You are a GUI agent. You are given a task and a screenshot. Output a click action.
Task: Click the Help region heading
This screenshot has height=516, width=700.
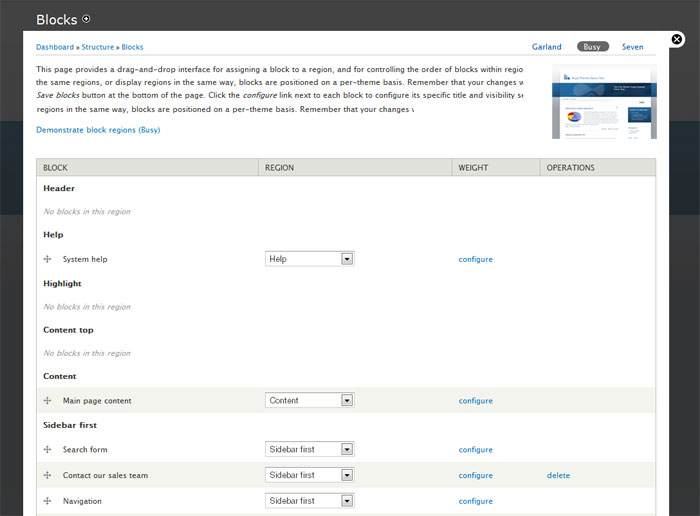[53, 235]
